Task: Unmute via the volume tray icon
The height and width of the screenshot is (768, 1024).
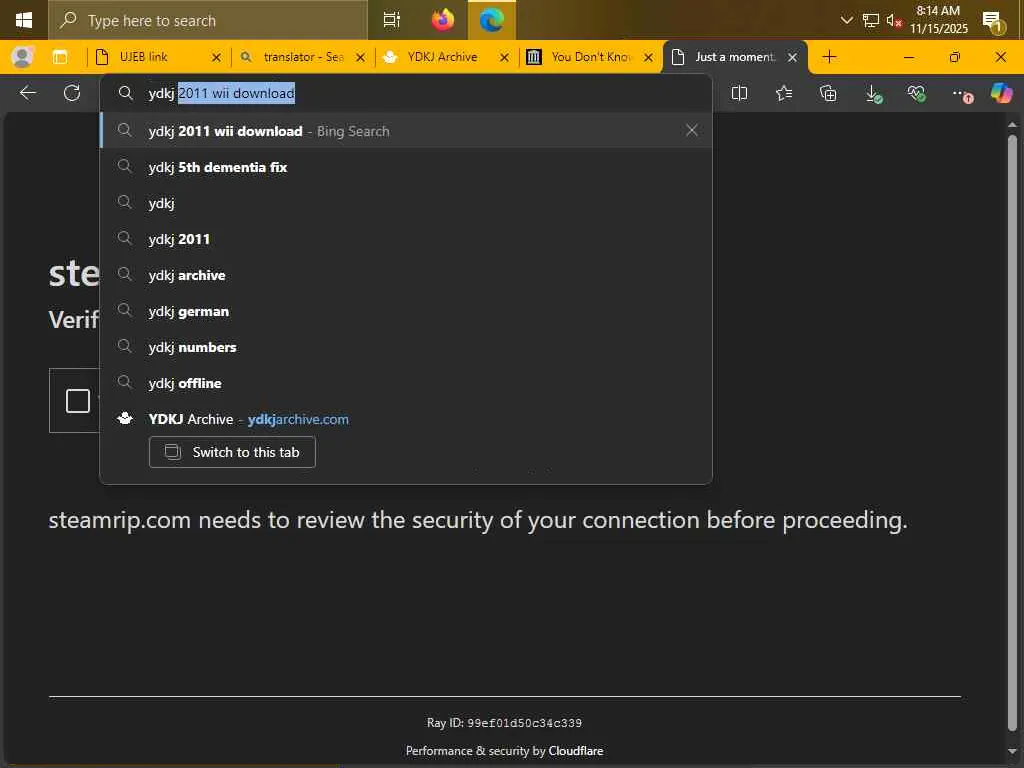Action: click(893, 20)
